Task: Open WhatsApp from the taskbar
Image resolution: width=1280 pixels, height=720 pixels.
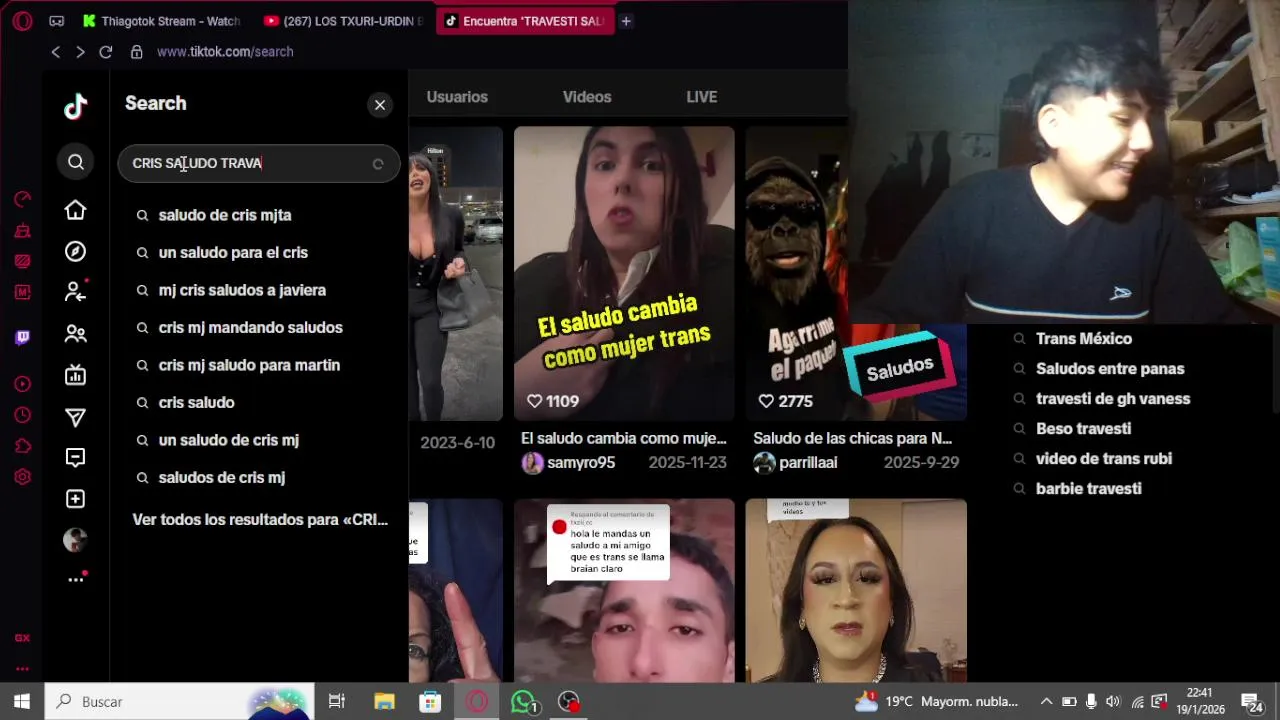Action: click(523, 702)
